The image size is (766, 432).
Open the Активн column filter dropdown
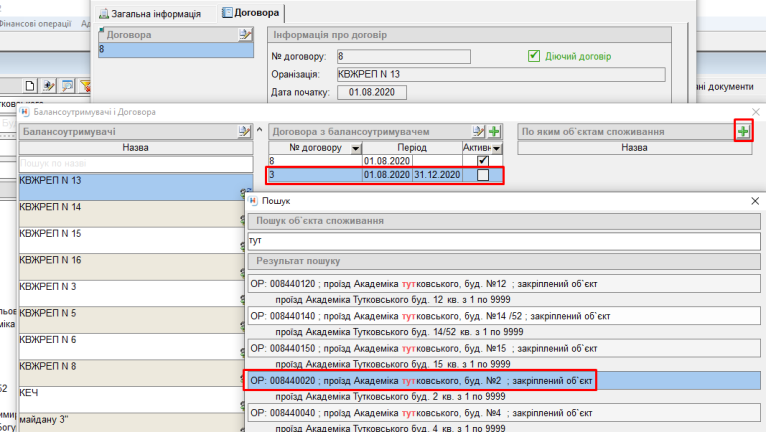pyautogui.click(x=496, y=148)
